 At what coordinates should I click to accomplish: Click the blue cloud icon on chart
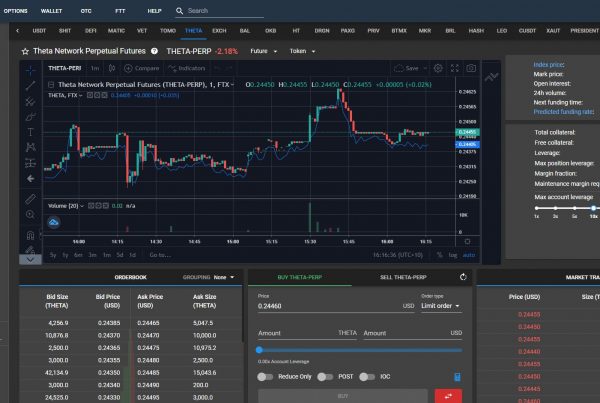(x=54, y=222)
